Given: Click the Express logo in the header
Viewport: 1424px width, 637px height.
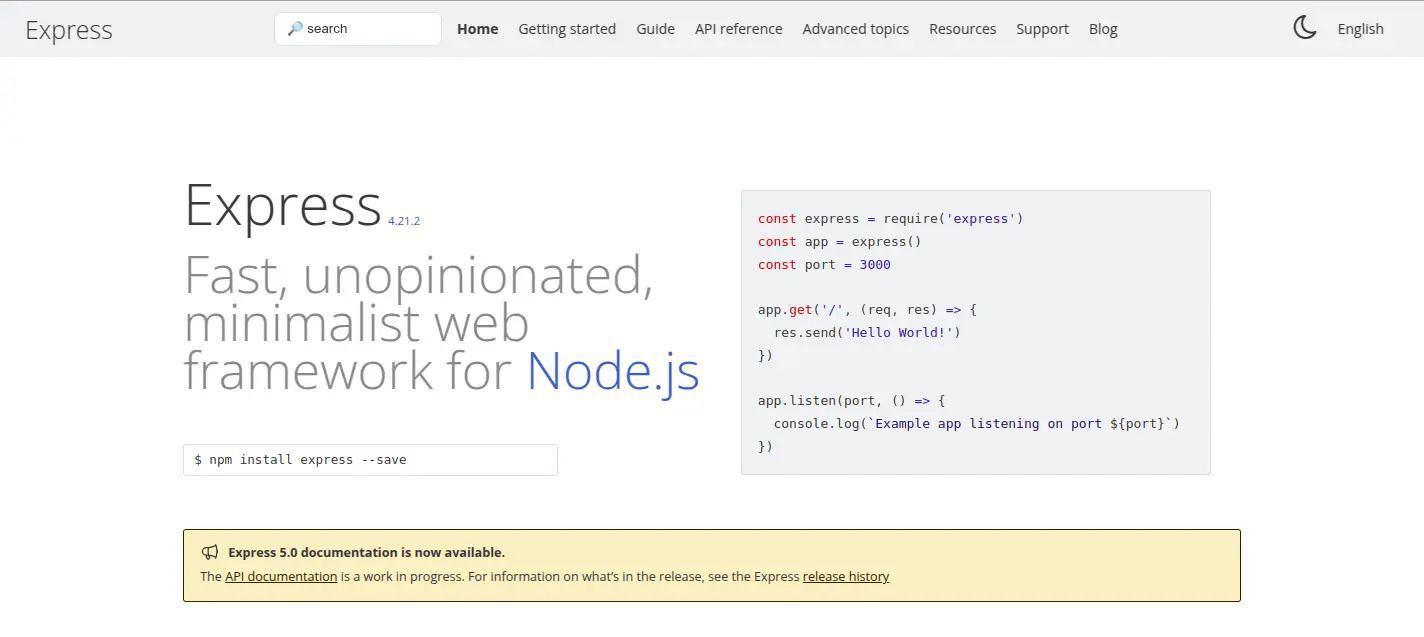Looking at the screenshot, I should [69, 30].
